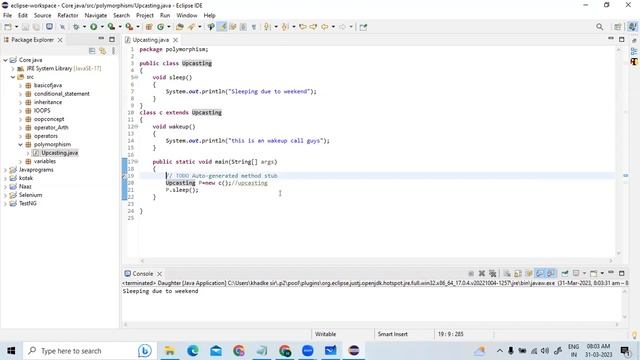Screen dimensions: 640x360
Task: Collapse the Core java project node
Action: coord(5,60)
